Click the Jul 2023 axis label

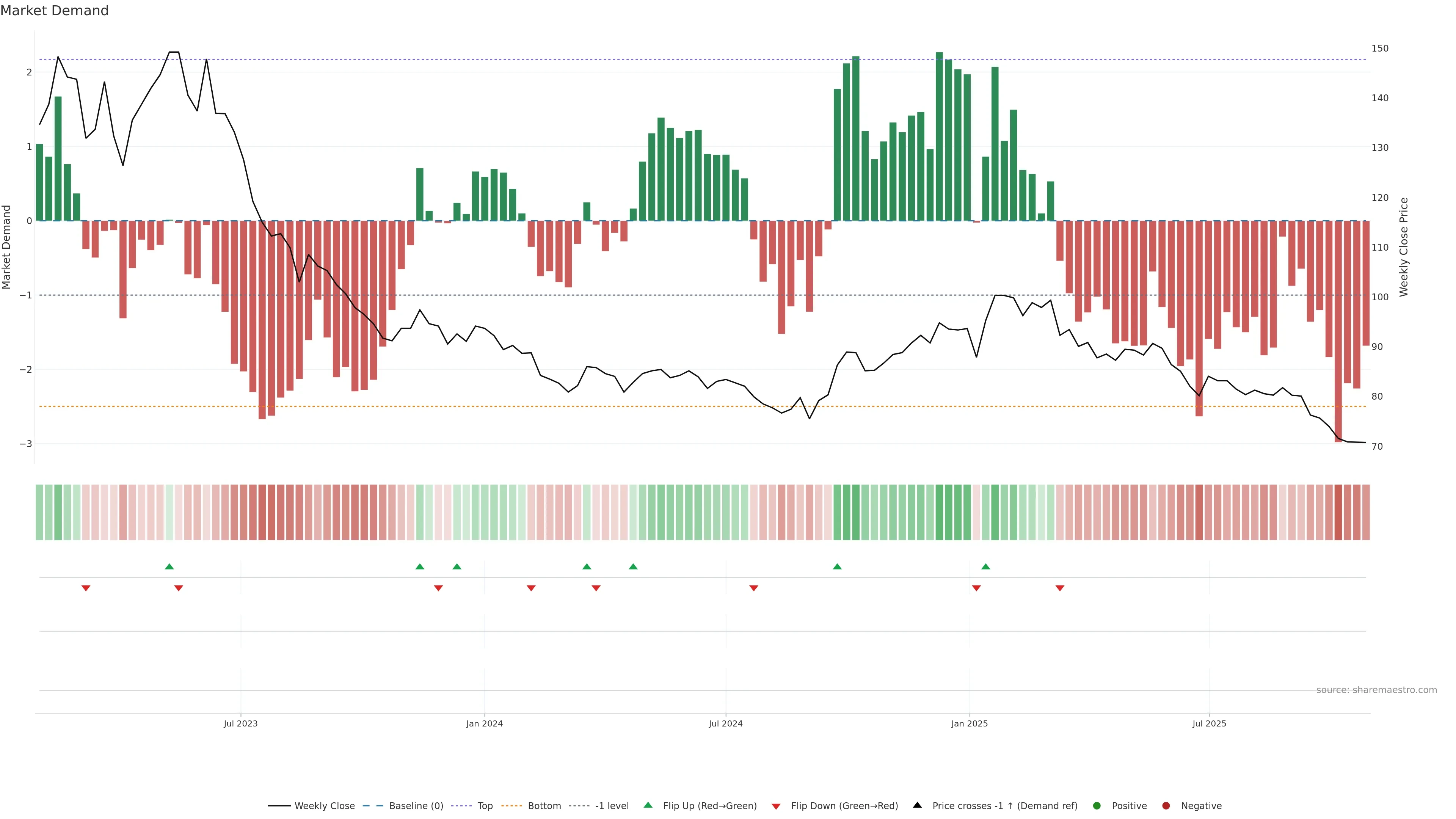click(240, 723)
